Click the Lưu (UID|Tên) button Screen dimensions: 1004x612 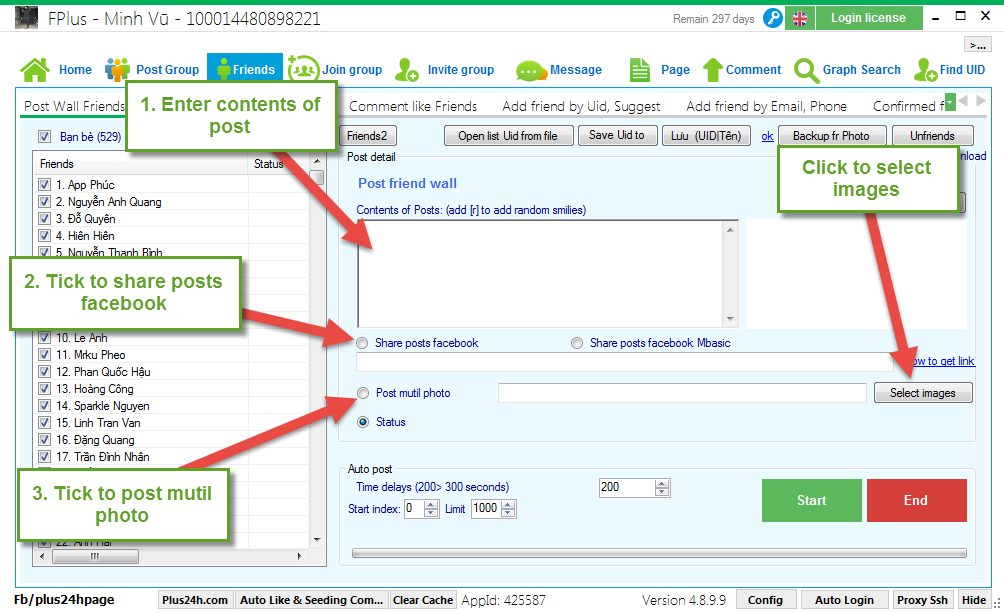[x=706, y=136]
